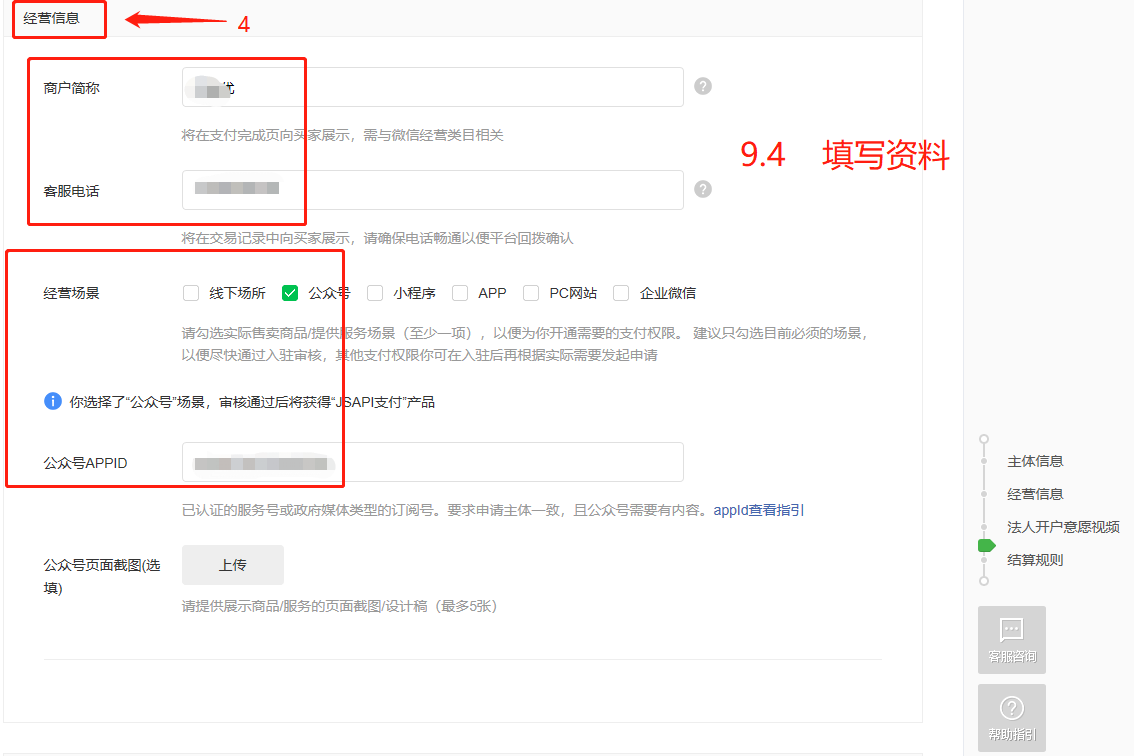1134x756 pixels.
Task: Open 客服咨询 chat icon button
Action: coord(1011,639)
